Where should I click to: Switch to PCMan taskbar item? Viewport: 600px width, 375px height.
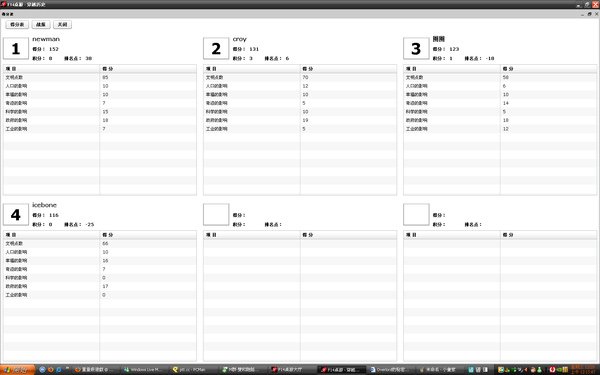191,370
